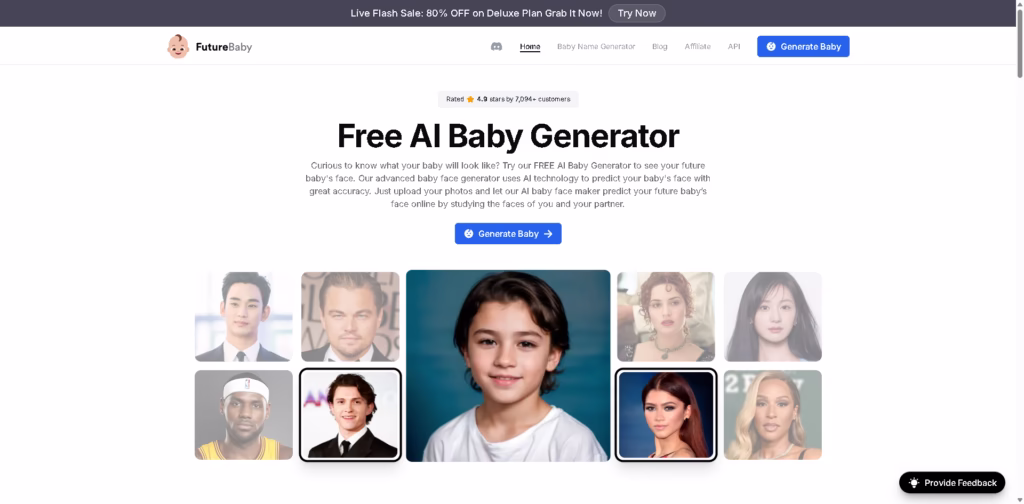The image size is (1024, 504).
Task: Open the API nav link
Action: (x=734, y=46)
